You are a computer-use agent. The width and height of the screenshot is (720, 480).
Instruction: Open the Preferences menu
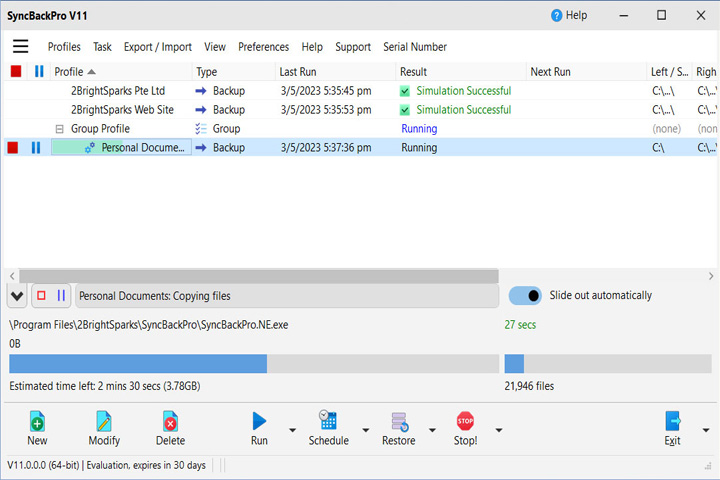(263, 47)
